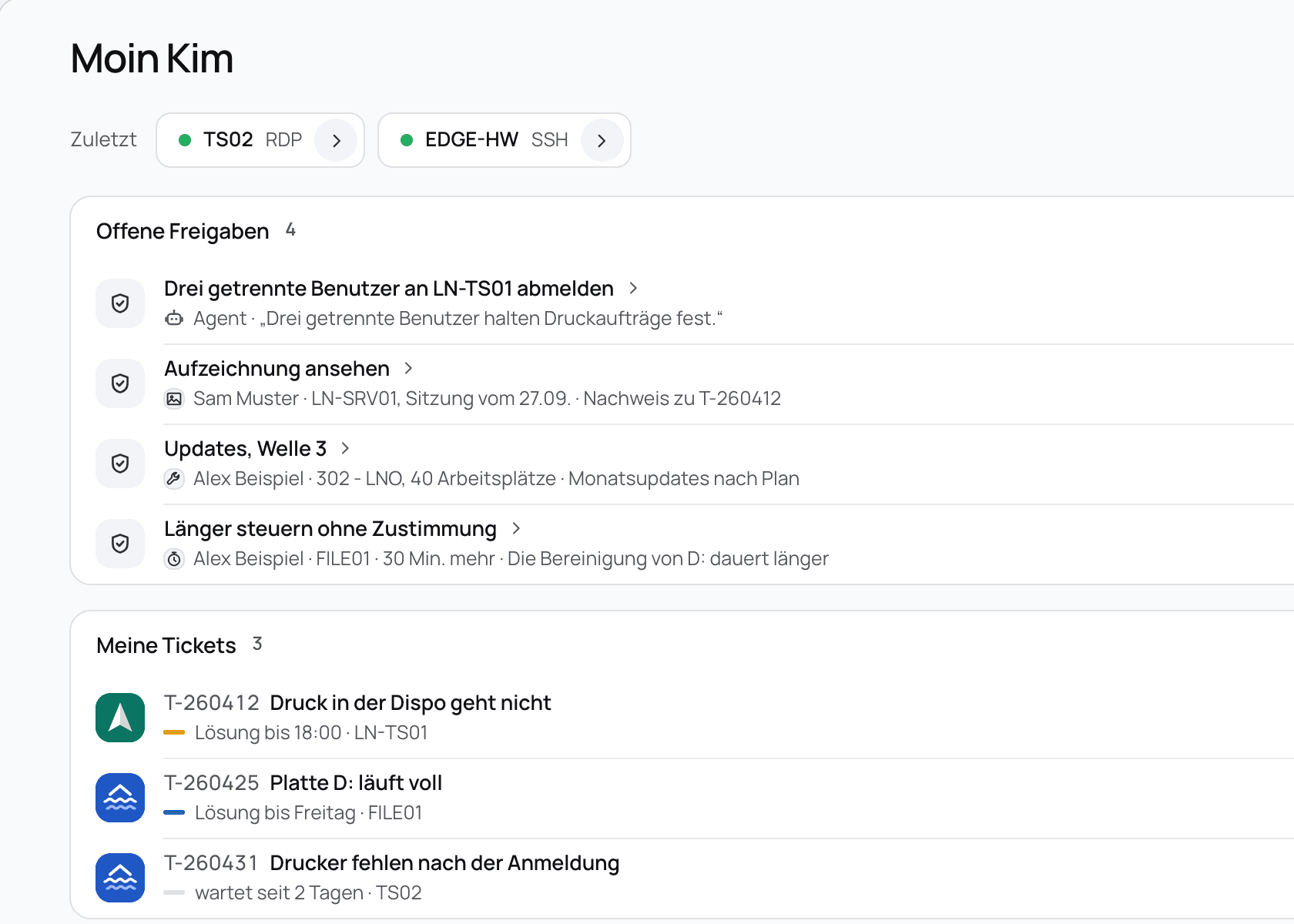Click stopwatch icon before Alex Beispiel FILE01
Viewport: 1294px width, 924px height.
174,559
